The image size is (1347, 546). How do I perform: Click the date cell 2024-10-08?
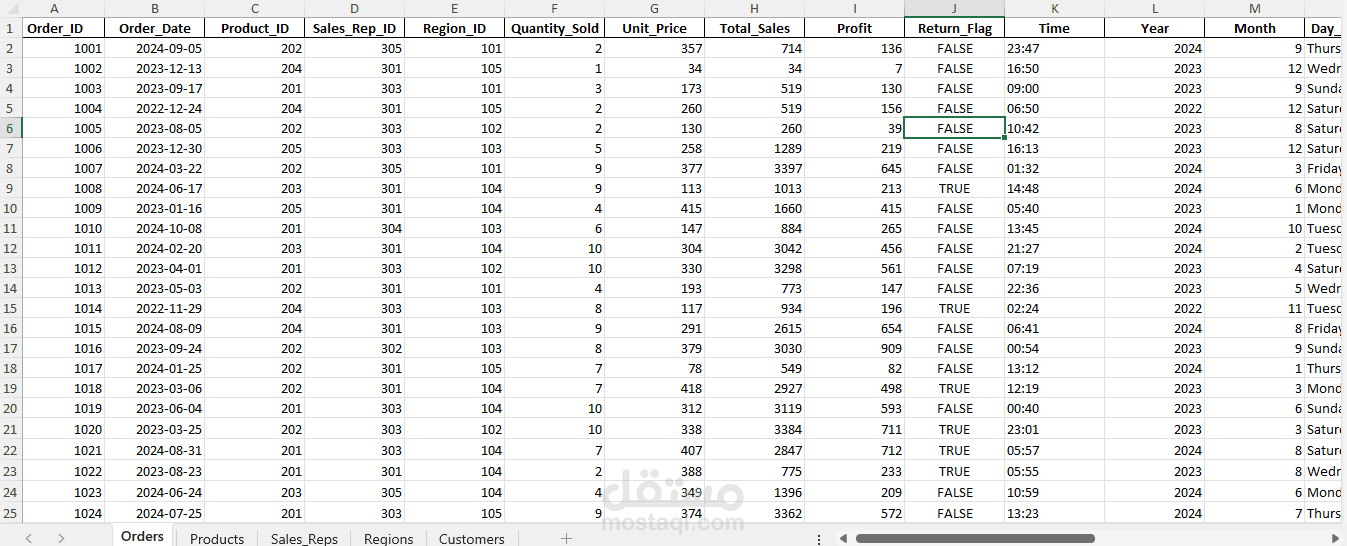pos(155,228)
